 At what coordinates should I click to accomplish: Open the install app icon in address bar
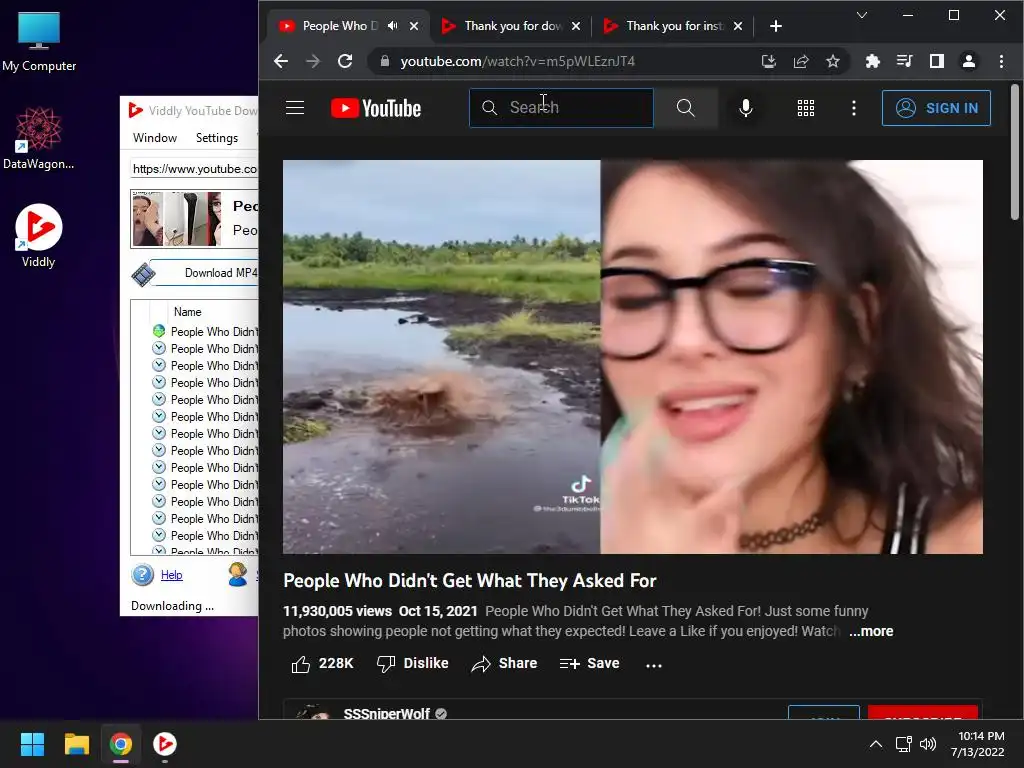click(769, 61)
